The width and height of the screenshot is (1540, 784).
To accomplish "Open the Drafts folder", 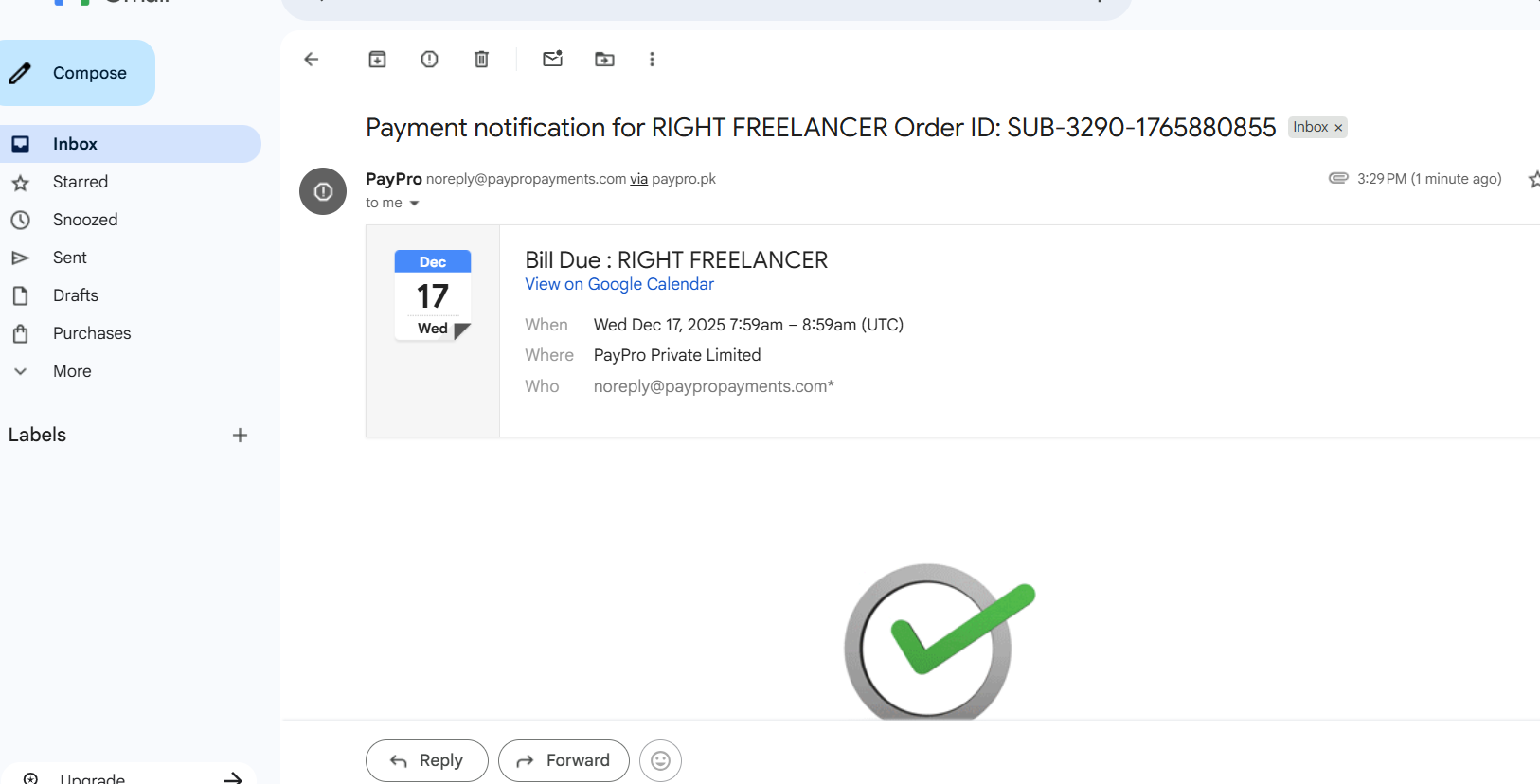I will [x=76, y=295].
